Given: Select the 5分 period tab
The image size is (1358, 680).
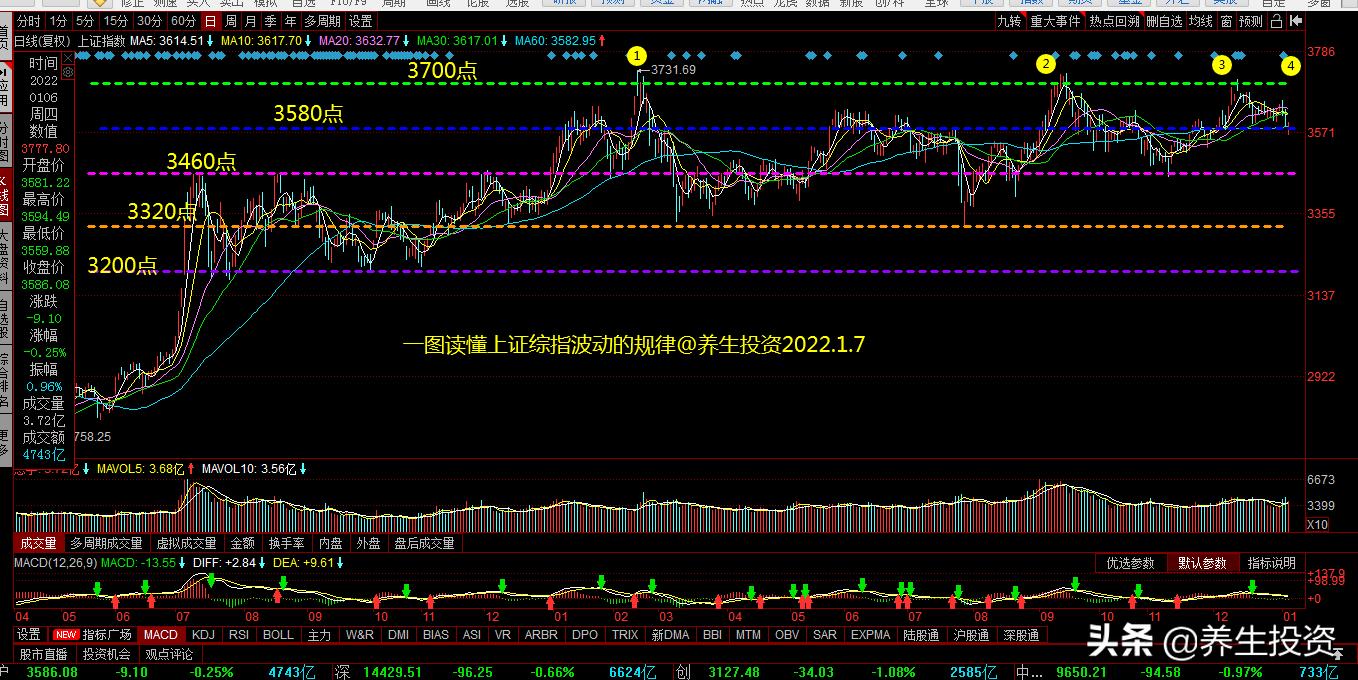Looking at the screenshot, I should click(x=87, y=21).
